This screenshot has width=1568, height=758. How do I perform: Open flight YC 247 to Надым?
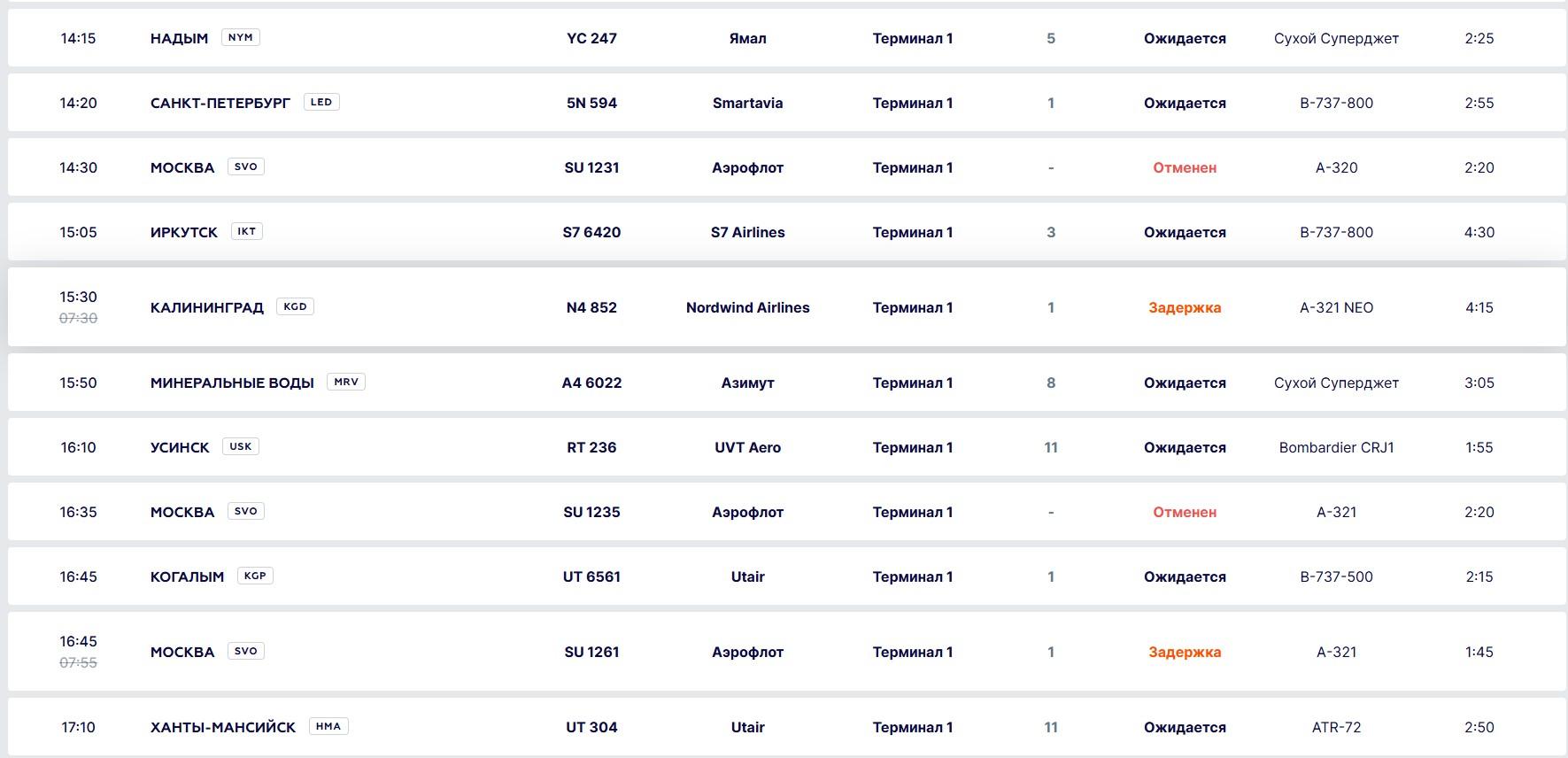coord(591,38)
